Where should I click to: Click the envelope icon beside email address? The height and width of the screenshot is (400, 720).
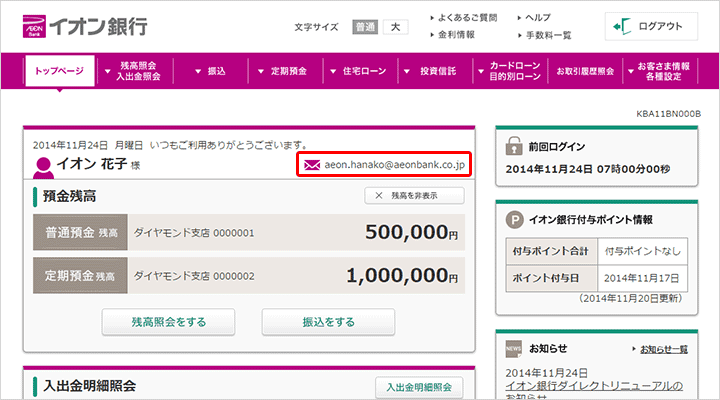click(312, 164)
